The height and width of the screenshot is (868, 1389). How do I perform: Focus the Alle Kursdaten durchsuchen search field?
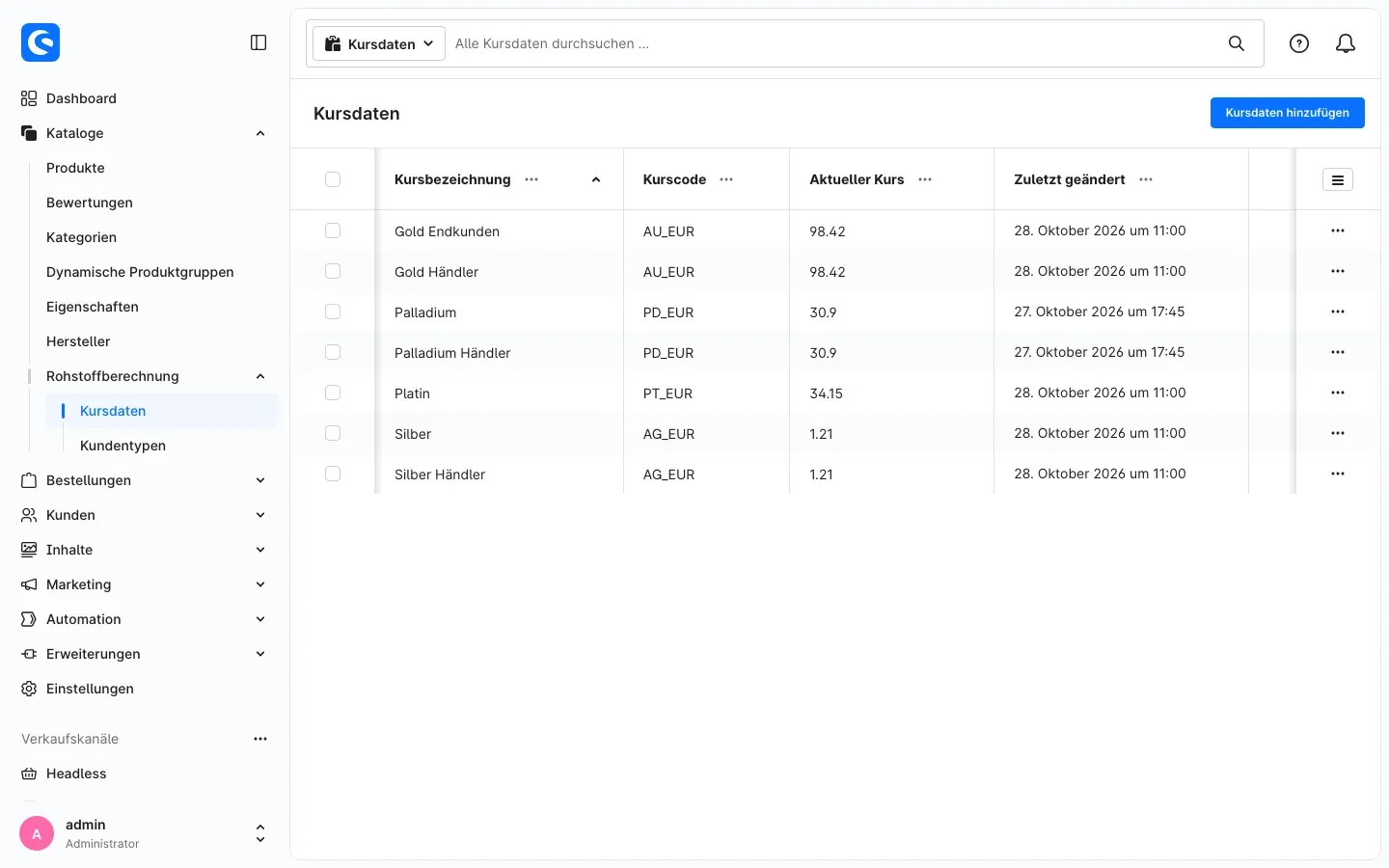point(835,43)
